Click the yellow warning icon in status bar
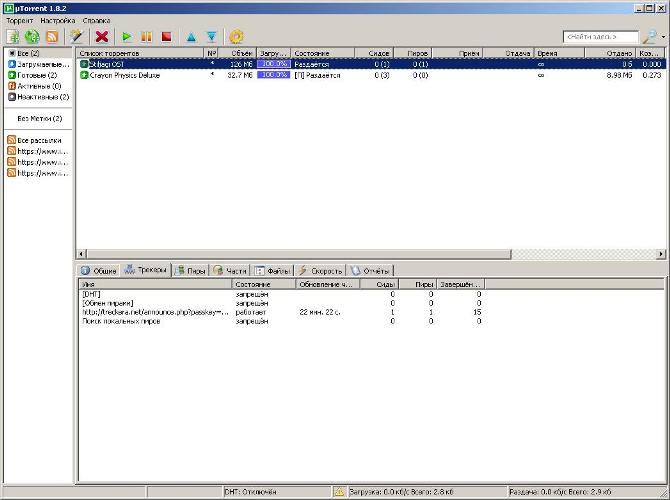The width and height of the screenshot is (670, 500). click(x=339, y=492)
